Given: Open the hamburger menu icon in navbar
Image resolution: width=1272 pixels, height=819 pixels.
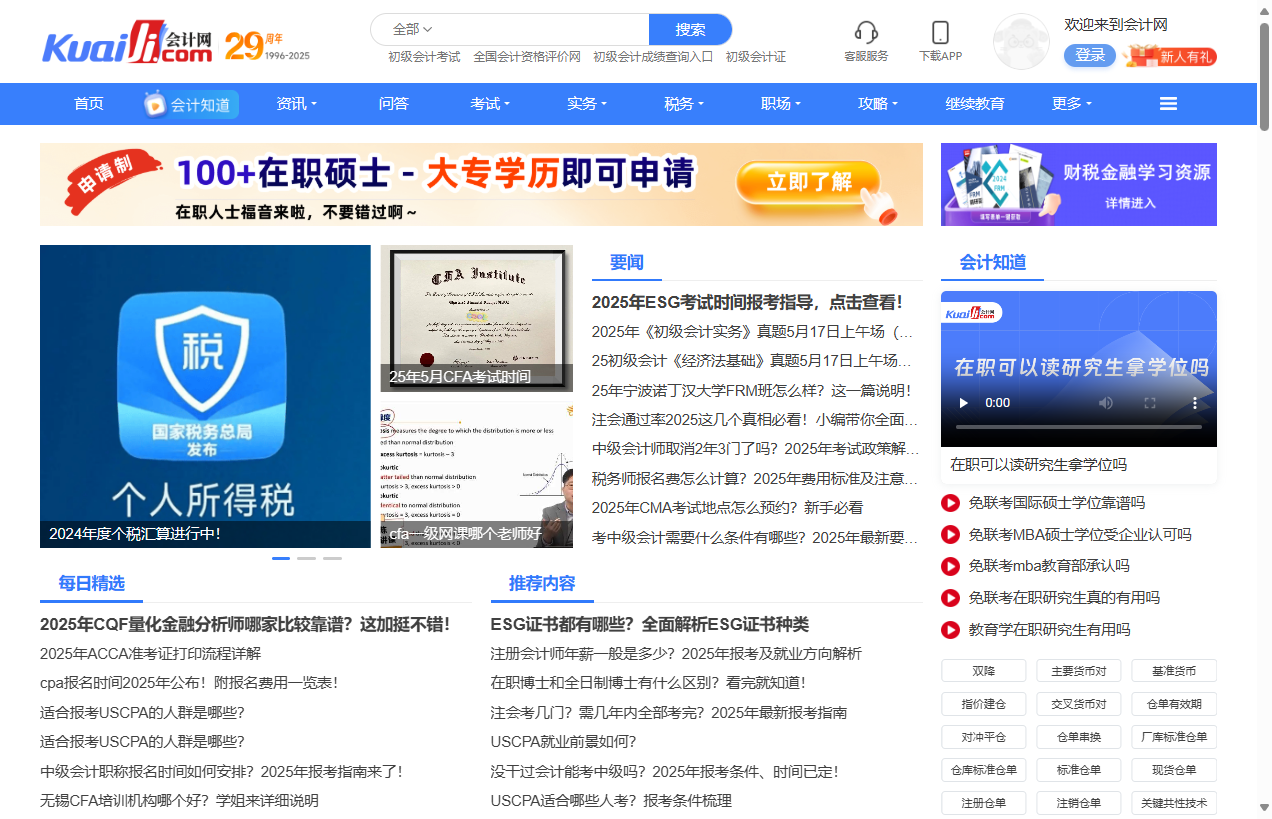Looking at the screenshot, I should coord(1168,104).
